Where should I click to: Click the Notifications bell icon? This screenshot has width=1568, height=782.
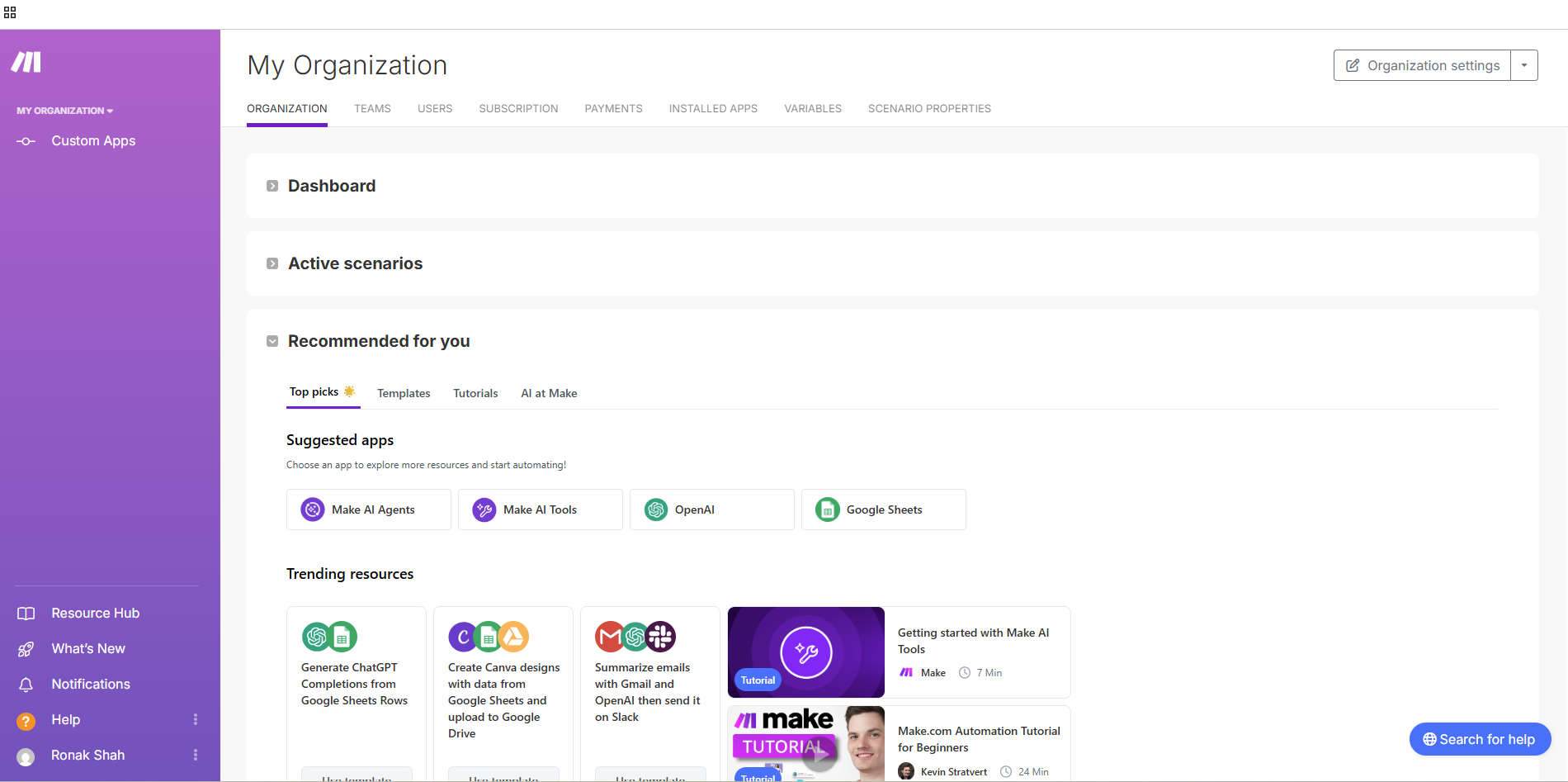point(26,685)
